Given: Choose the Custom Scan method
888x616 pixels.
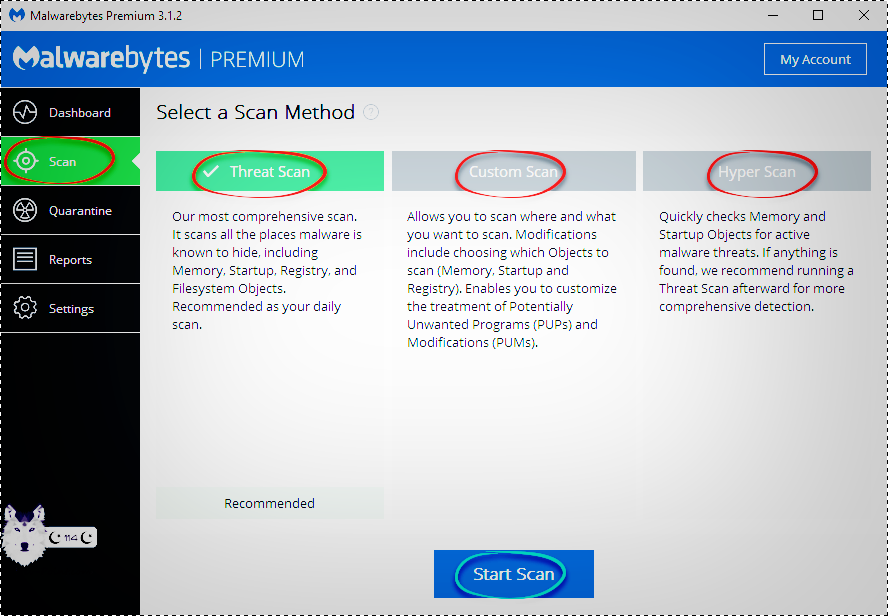Looking at the screenshot, I should [513, 171].
